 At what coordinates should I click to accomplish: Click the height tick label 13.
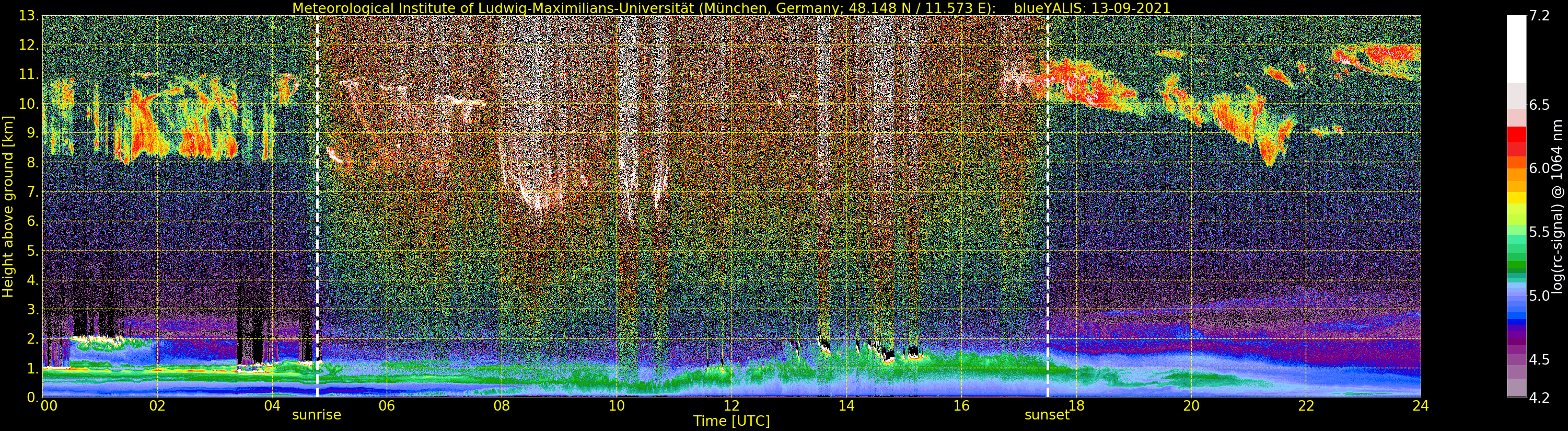pos(29,16)
